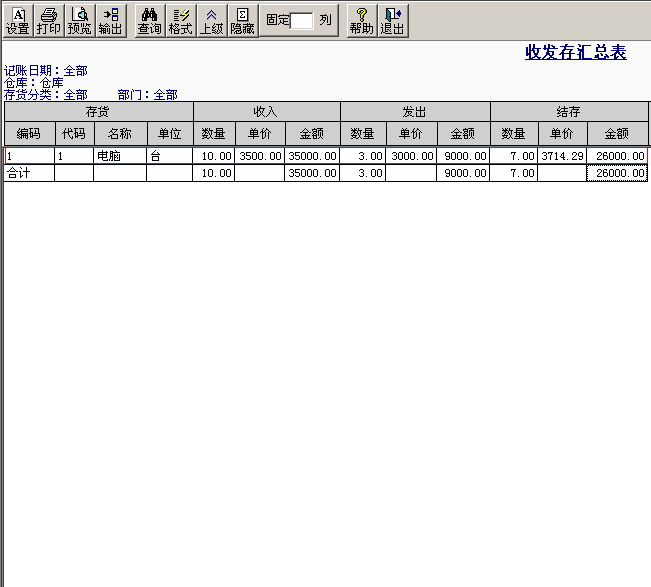The width and height of the screenshot is (651, 587).
Task: Click the 退出 exit icon
Action: (x=393, y=21)
